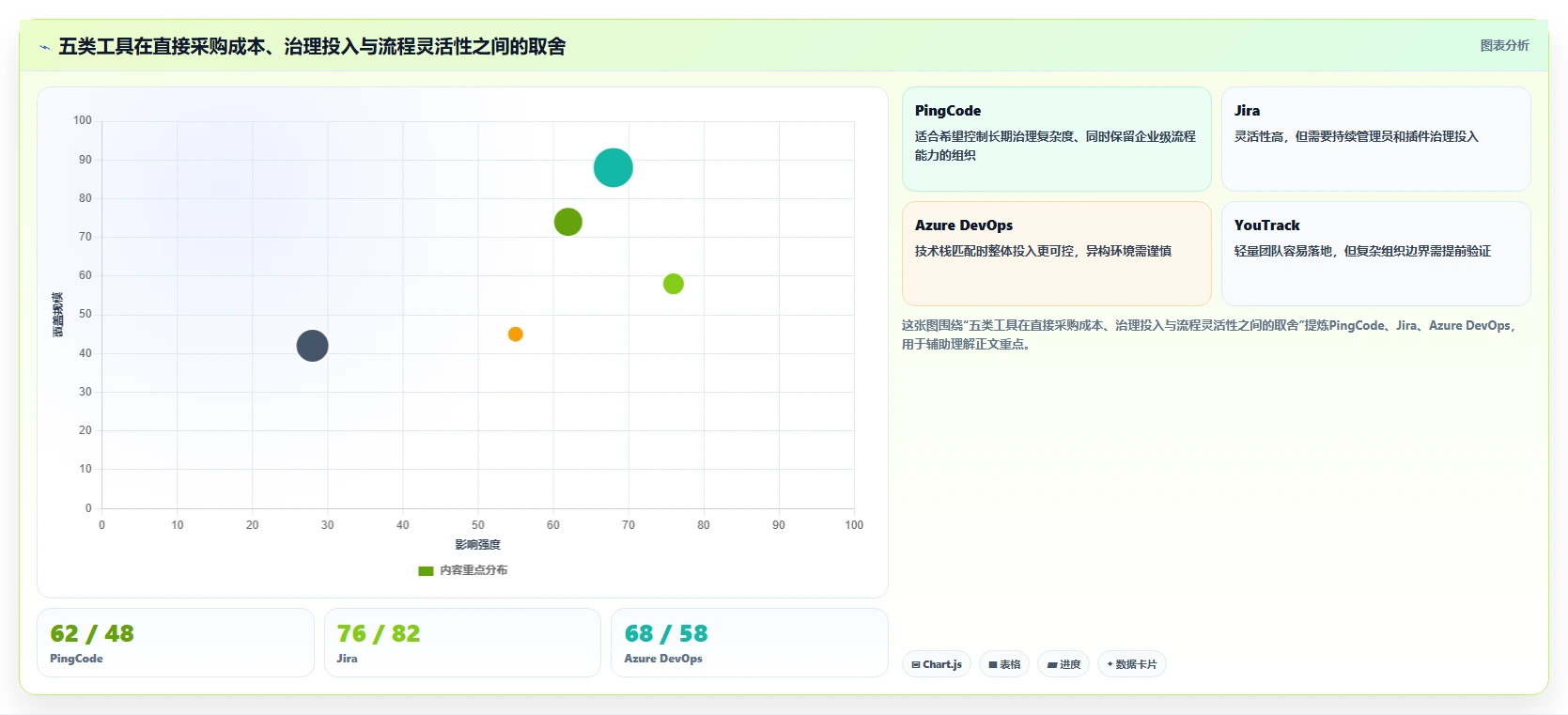Click the 表格 tag
The width and height of the screenshot is (1568, 715).
pos(1004,664)
